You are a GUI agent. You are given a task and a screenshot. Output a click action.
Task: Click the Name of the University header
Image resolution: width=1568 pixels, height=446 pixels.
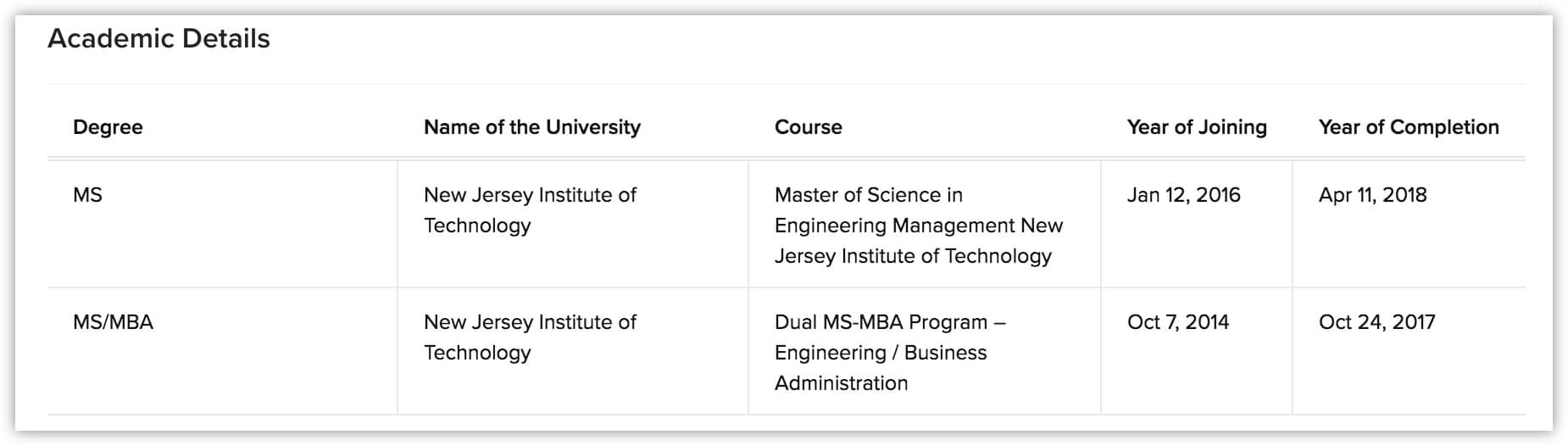tap(532, 127)
